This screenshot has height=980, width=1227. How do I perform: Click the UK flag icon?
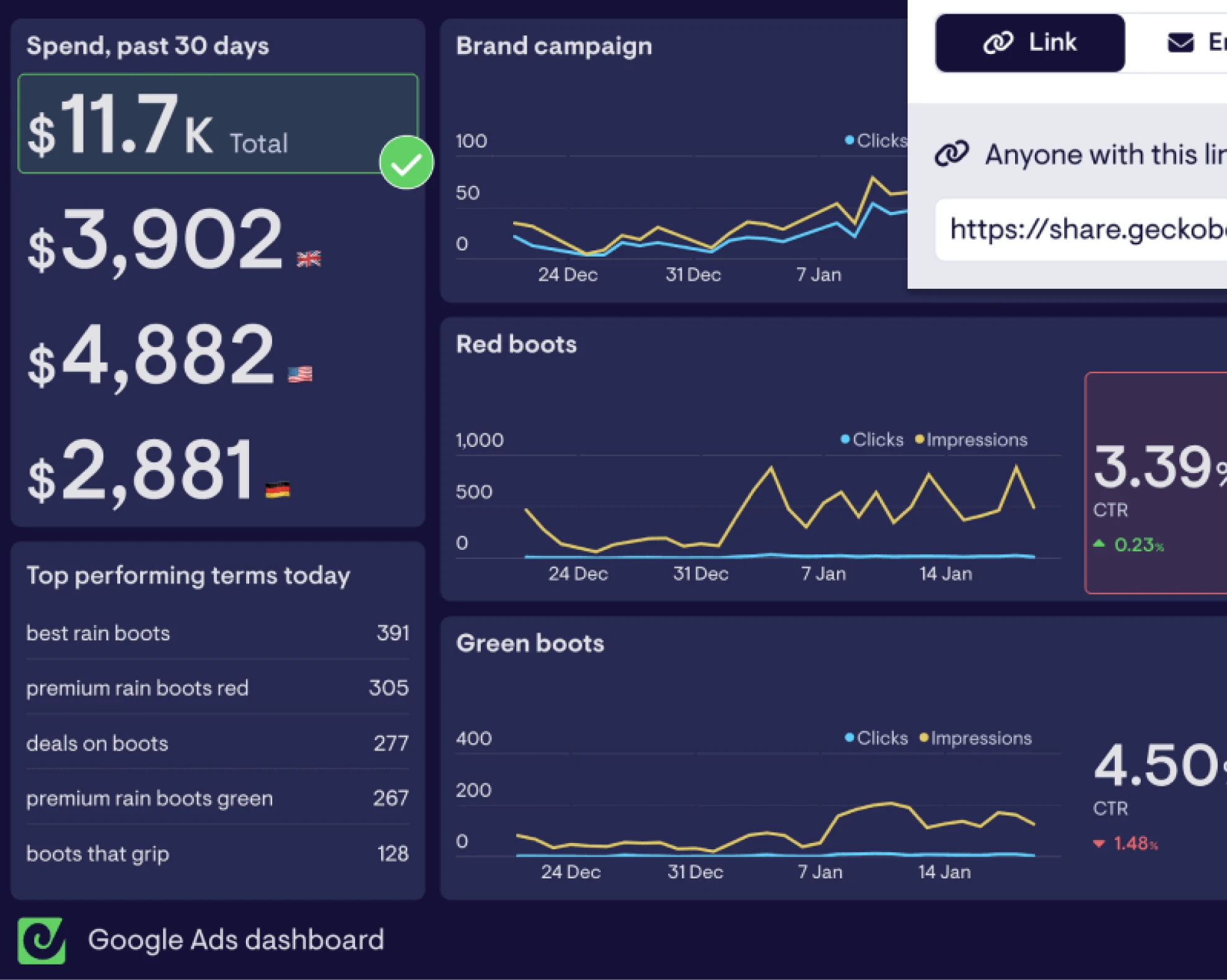309,258
